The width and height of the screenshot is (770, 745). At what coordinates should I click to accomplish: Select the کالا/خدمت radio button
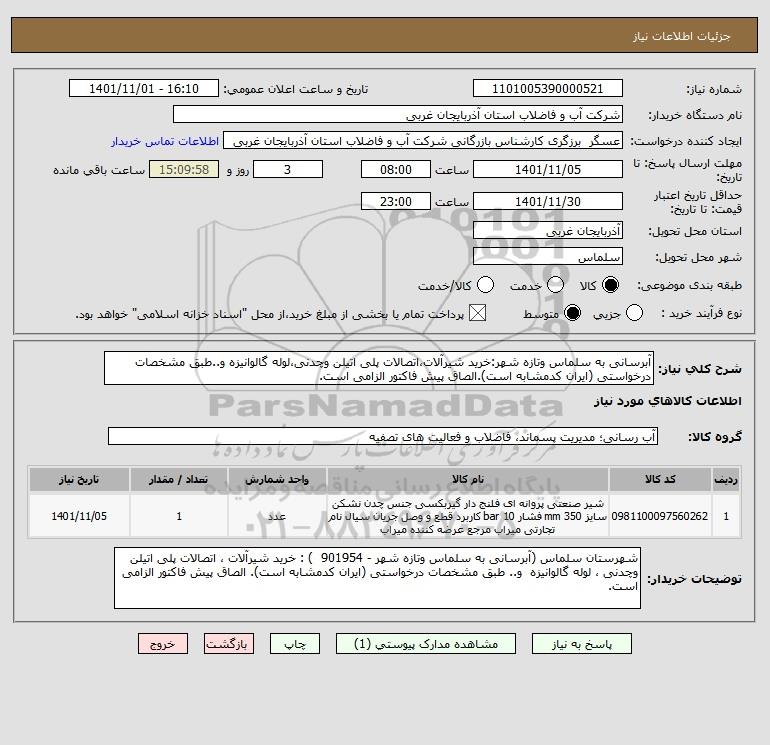[485, 285]
